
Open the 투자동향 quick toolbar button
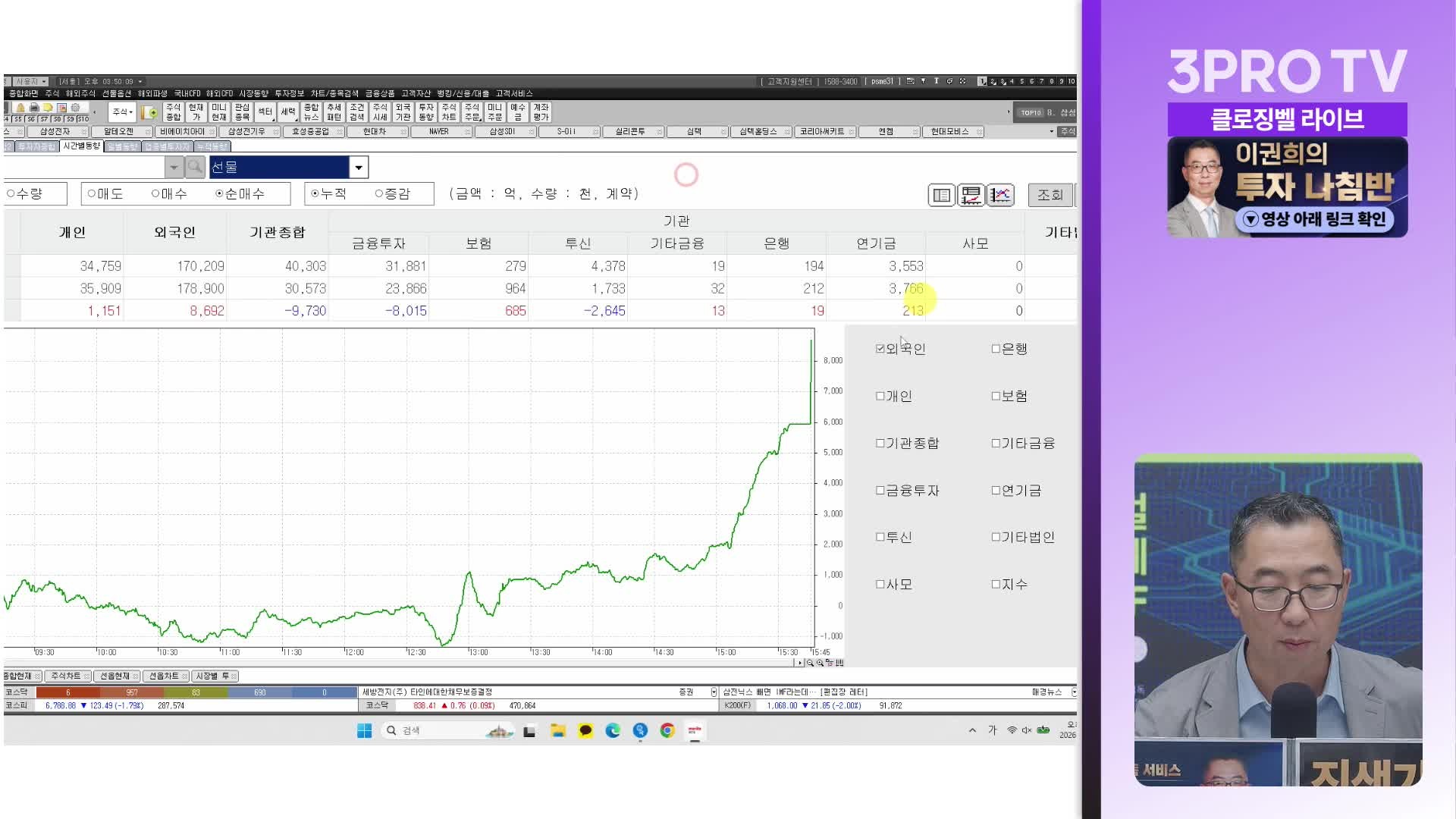[426, 112]
